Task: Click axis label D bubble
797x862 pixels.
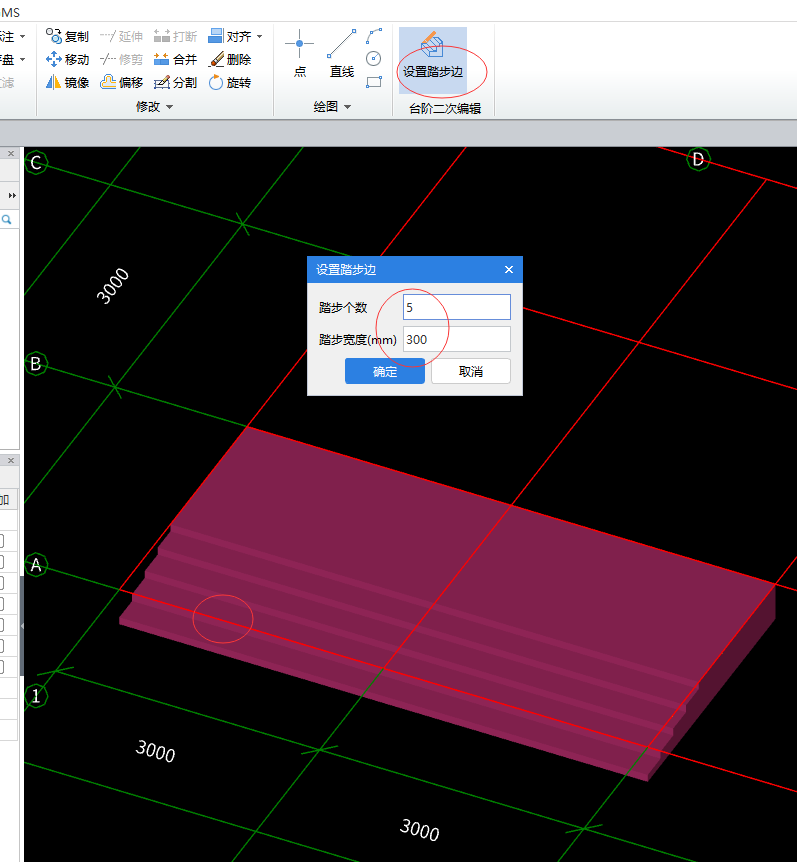Action: 698,159
